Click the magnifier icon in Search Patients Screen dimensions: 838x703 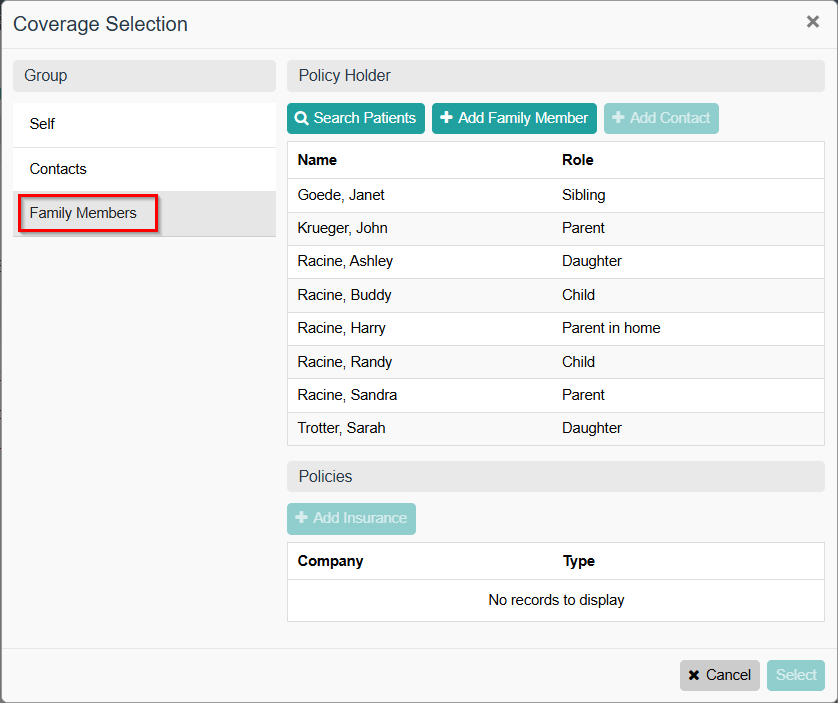coord(301,118)
